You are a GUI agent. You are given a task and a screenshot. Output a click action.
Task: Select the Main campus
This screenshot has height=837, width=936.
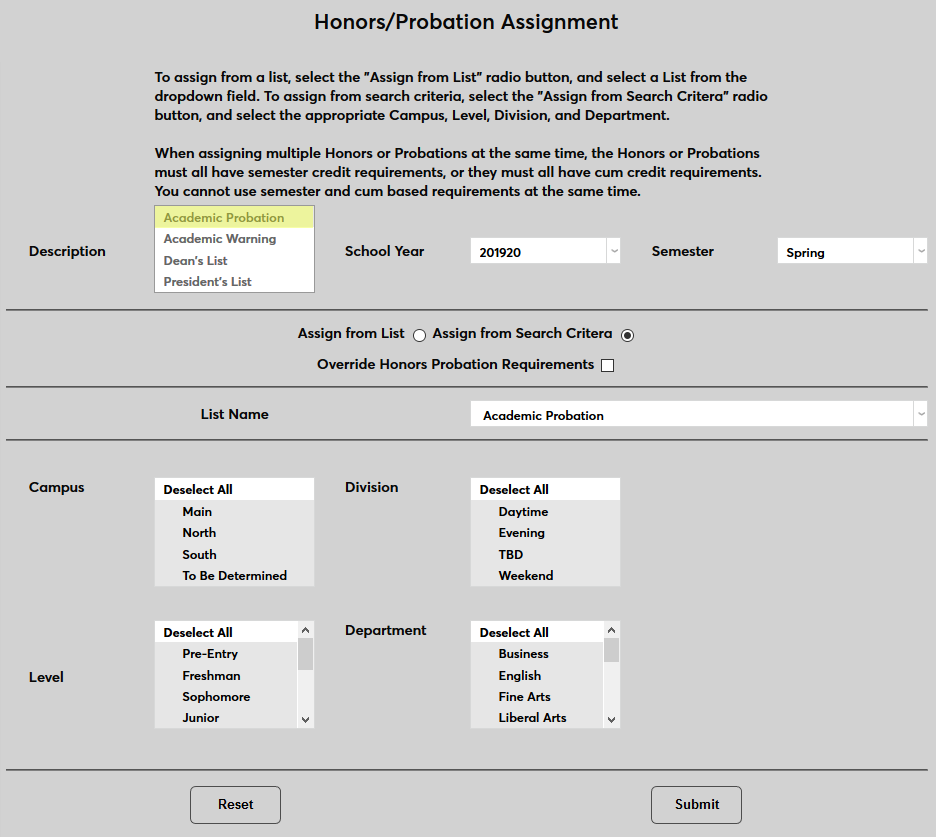(197, 511)
